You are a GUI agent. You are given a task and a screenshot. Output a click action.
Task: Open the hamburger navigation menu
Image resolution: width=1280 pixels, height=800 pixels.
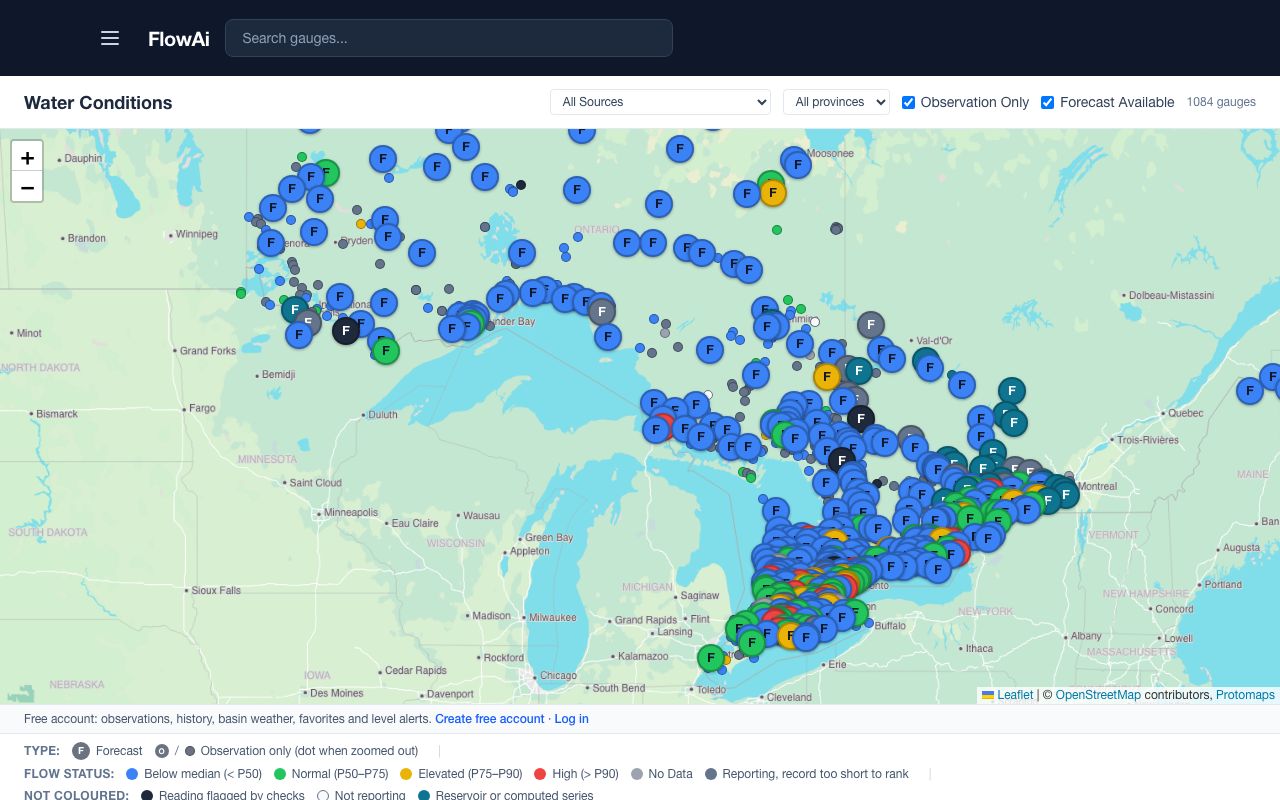[110, 38]
